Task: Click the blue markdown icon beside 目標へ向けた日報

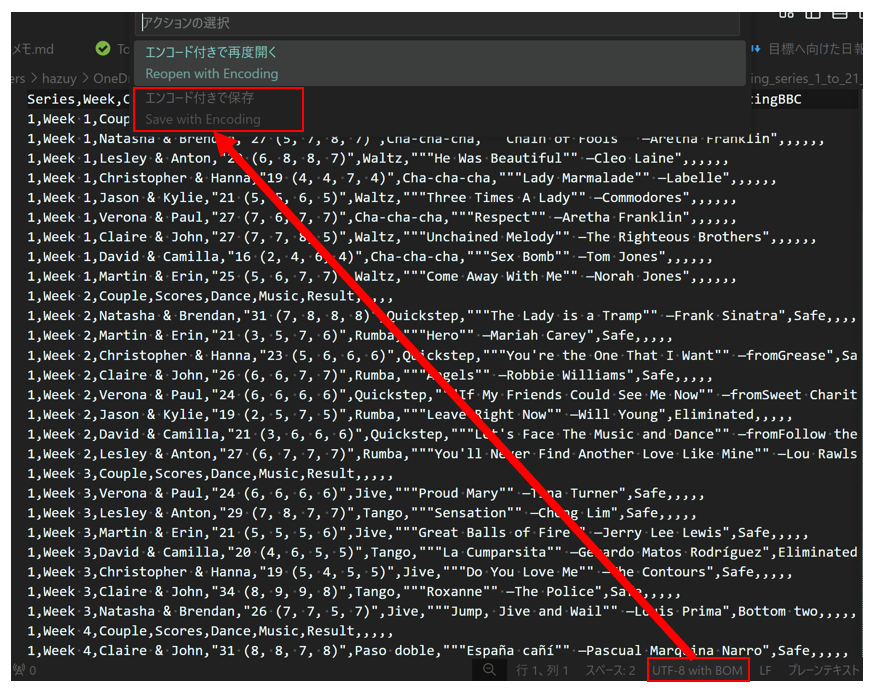Action: point(756,49)
